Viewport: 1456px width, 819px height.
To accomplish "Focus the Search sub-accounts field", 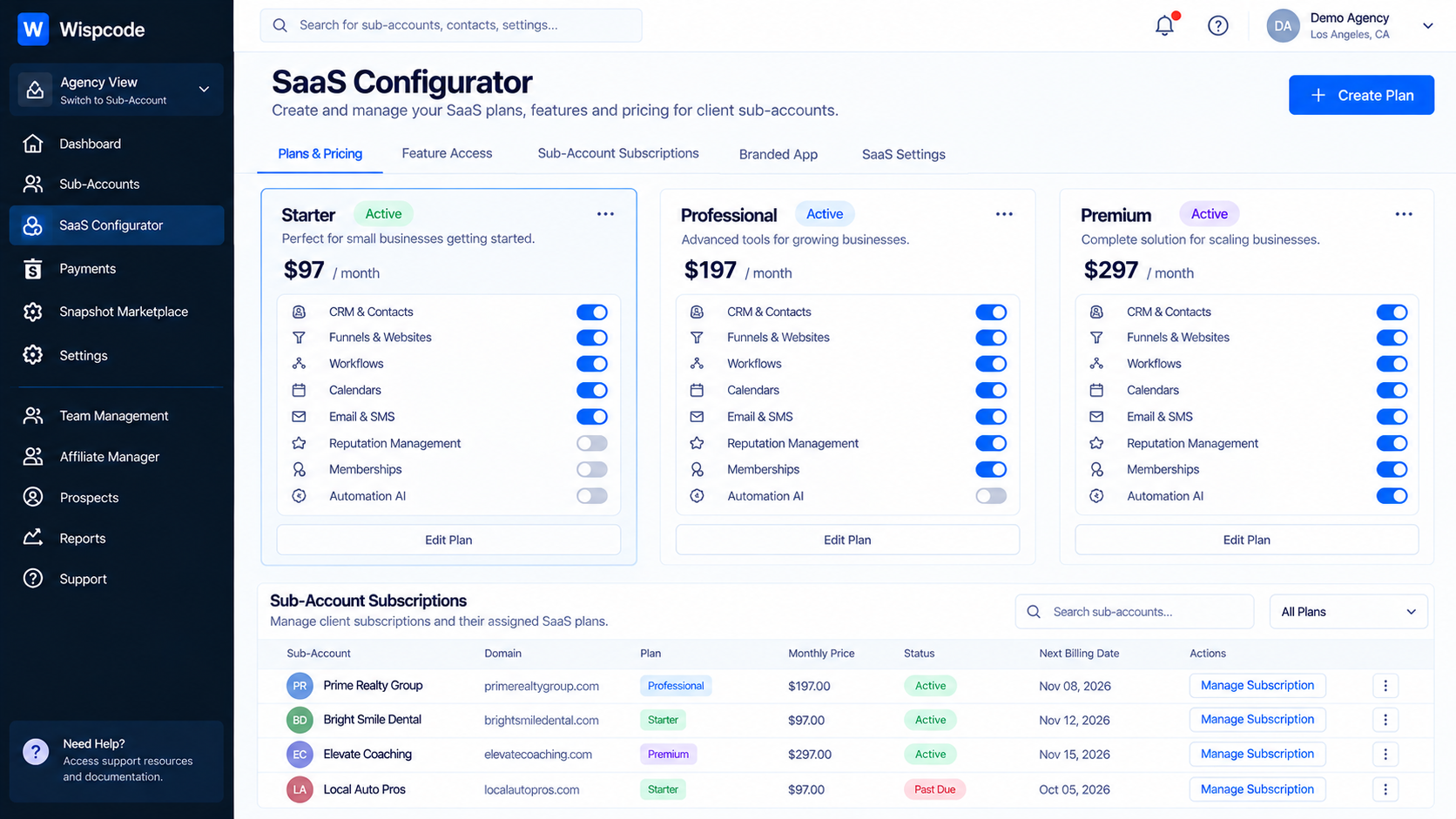I will 1135,612.
